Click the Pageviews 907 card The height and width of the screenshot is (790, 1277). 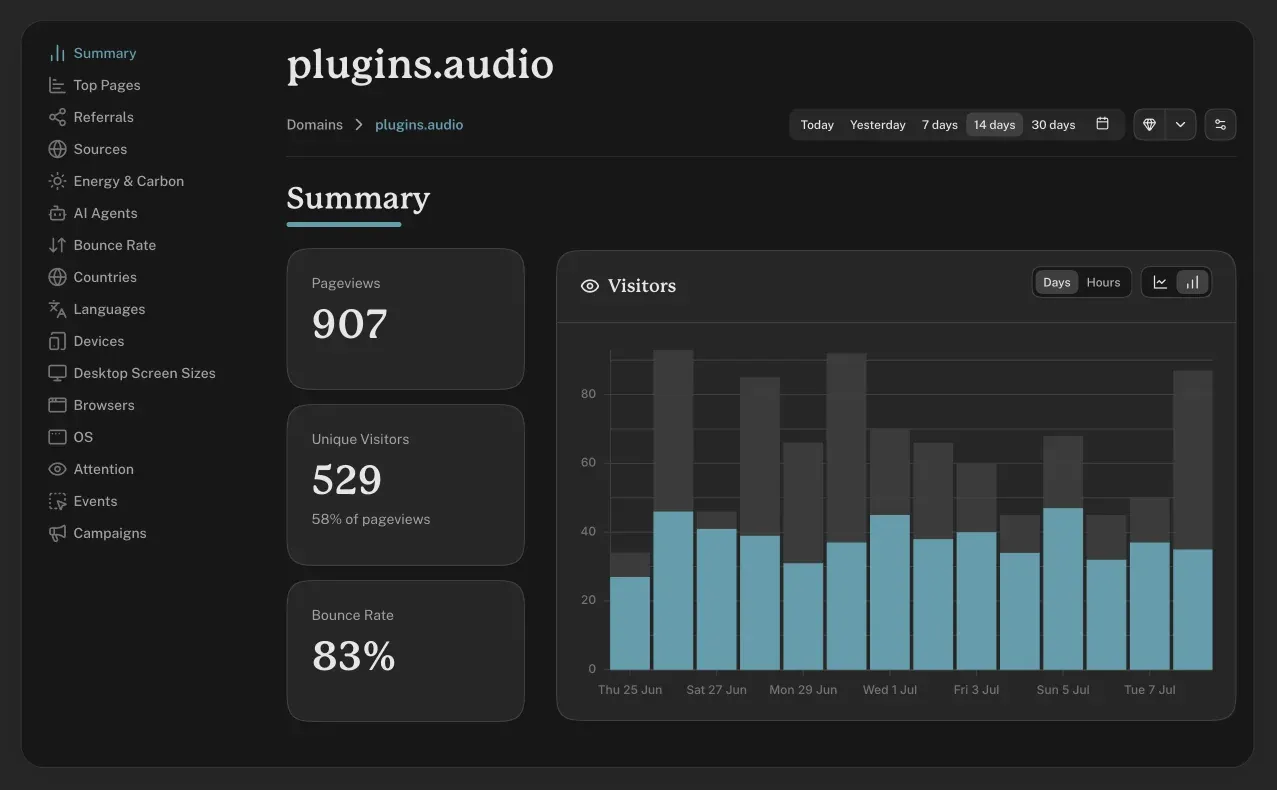click(x=405, y=319)
